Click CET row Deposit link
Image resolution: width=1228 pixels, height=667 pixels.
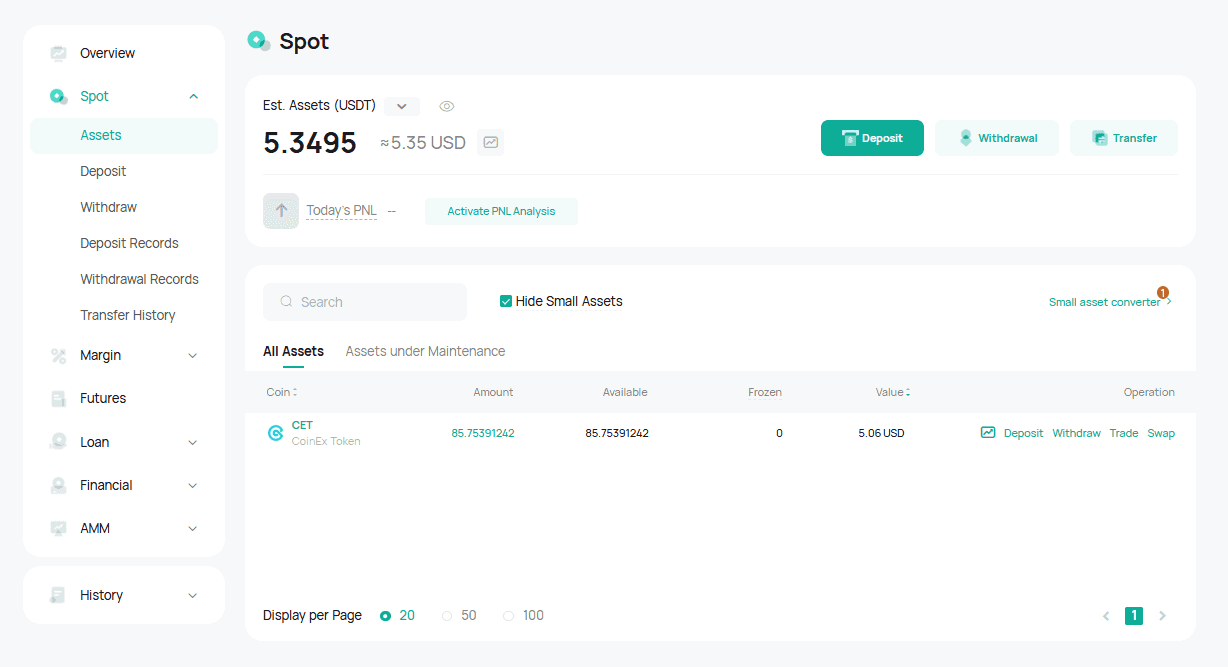[1023, 433]
